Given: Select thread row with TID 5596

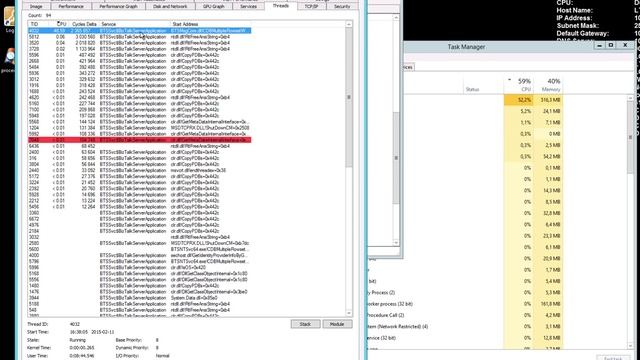Looking at the screenshot, I should click(139, 55).
